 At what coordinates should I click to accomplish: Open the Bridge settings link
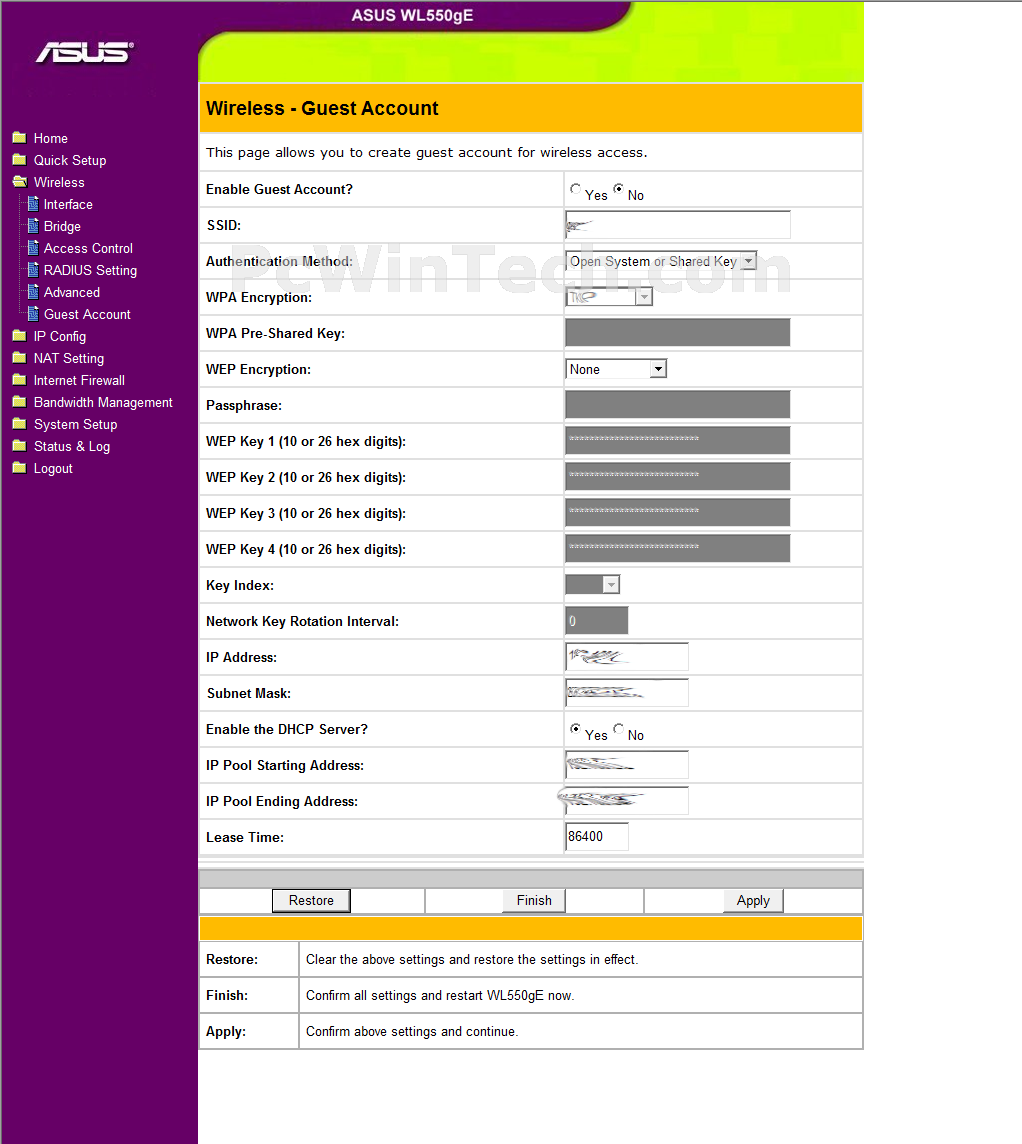pyautogui.click(x=62, y=226)
